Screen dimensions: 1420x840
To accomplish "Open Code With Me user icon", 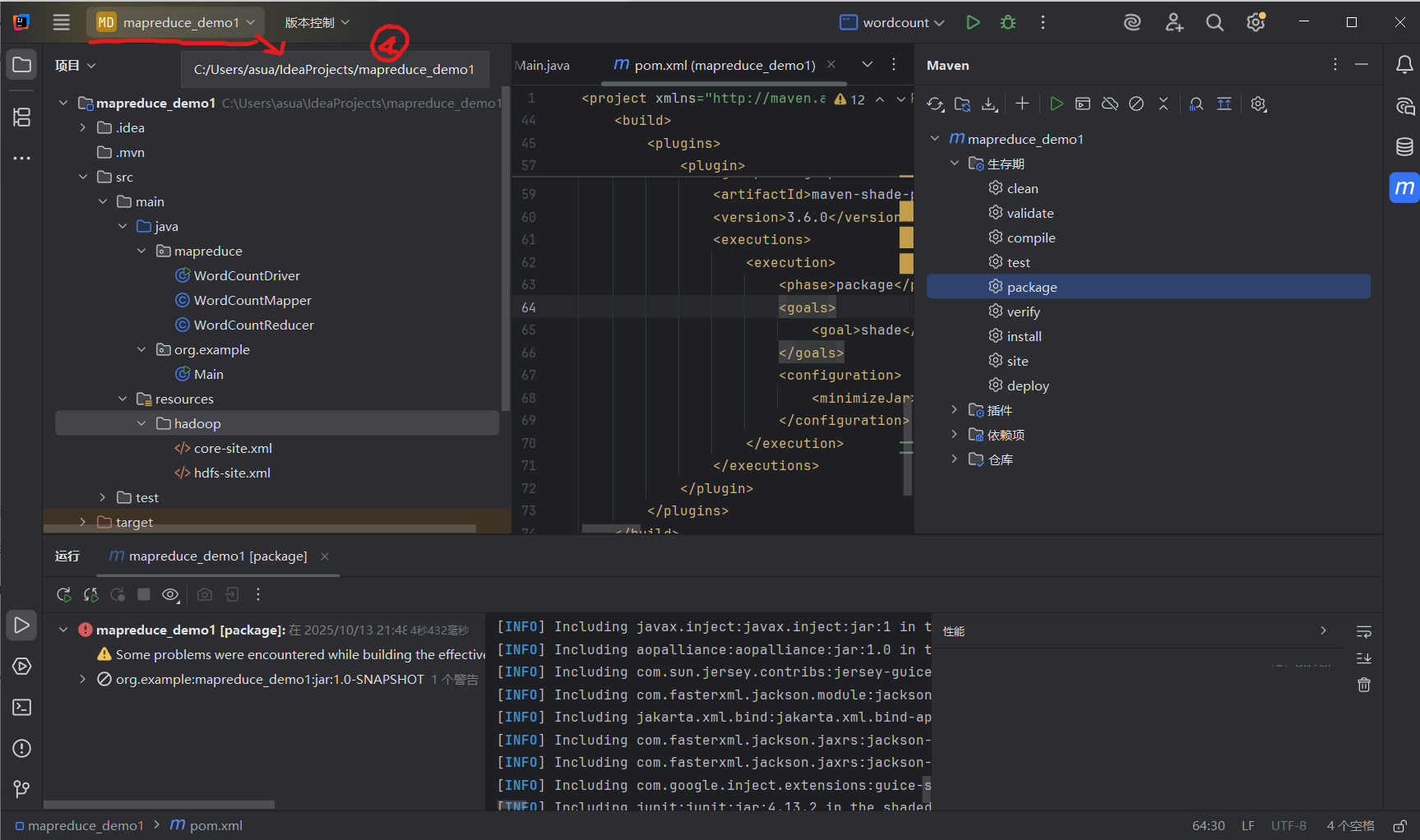I will tap(1174, 23).
